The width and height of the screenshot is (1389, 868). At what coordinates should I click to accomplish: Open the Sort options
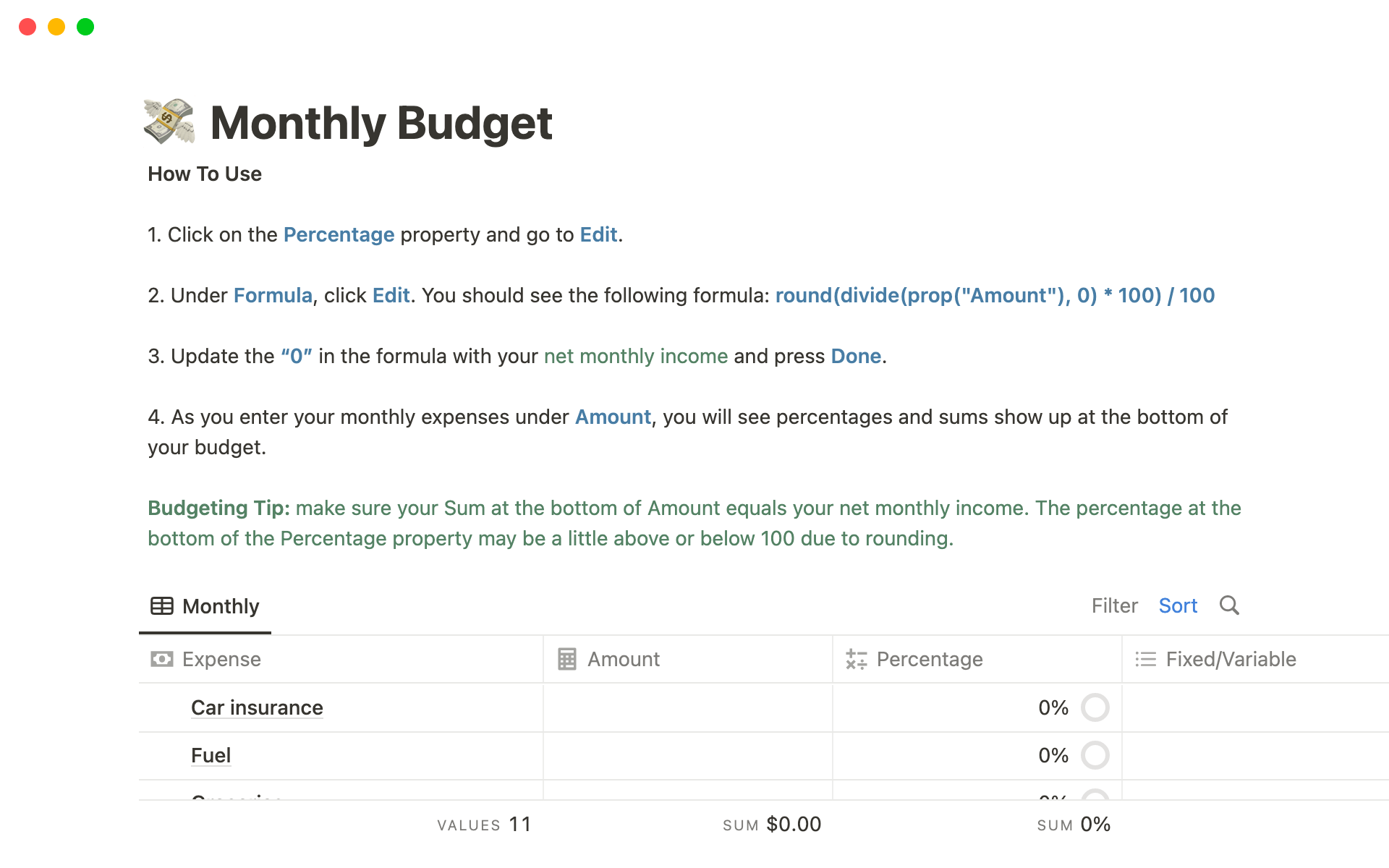pos(1178,605)
